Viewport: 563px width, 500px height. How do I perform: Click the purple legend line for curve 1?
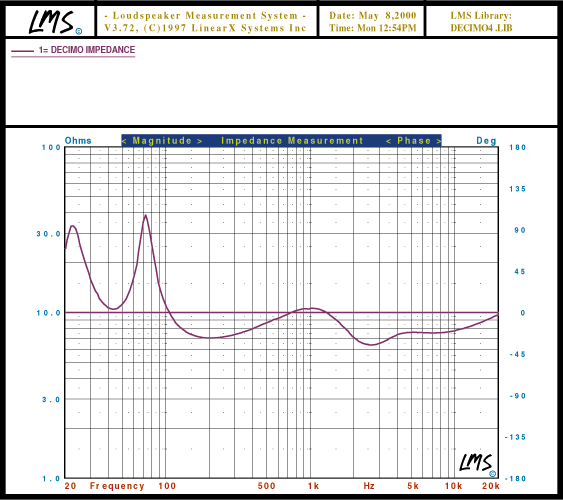[x=22, y=51]
